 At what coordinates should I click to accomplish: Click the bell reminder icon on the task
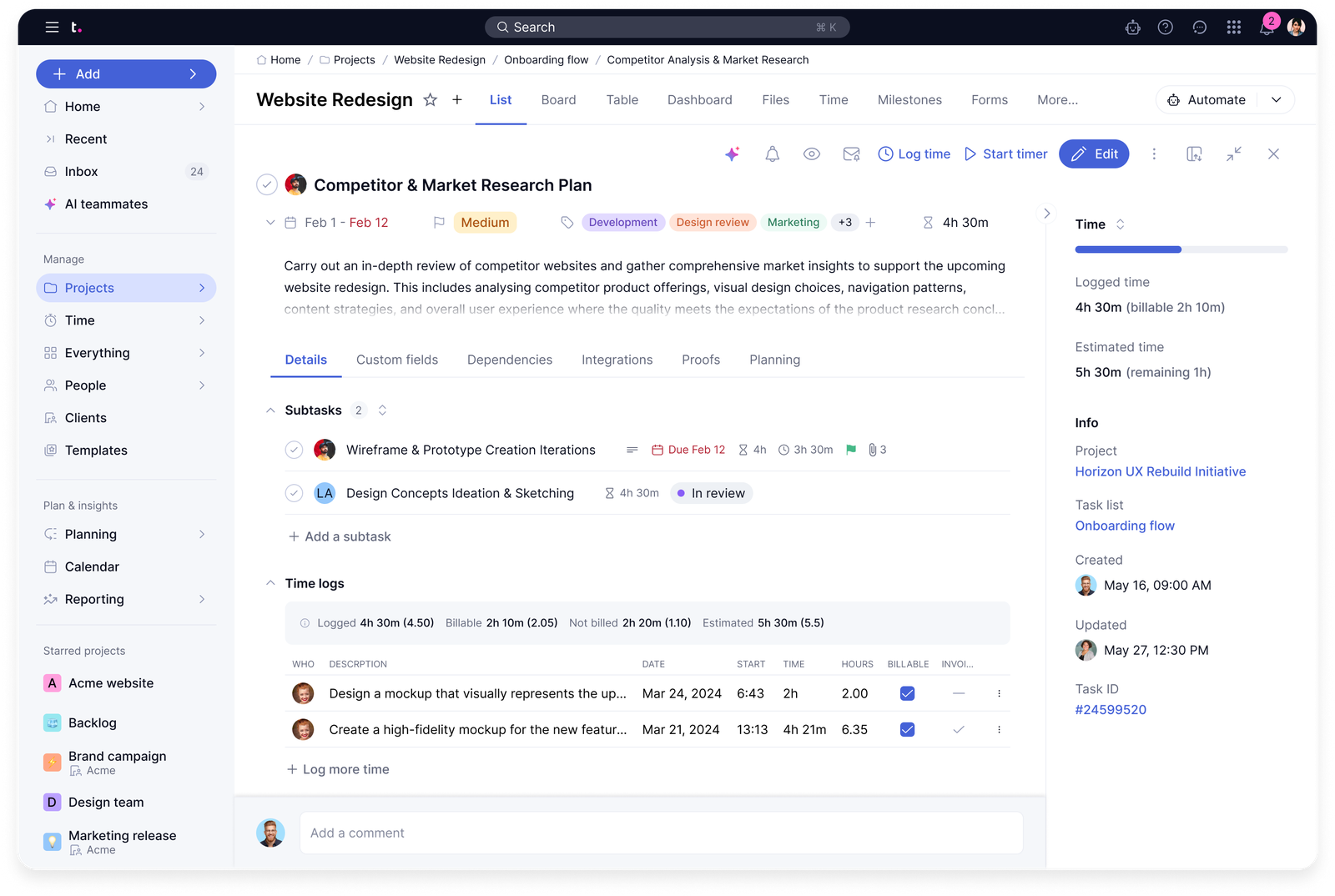pos(773,154)
